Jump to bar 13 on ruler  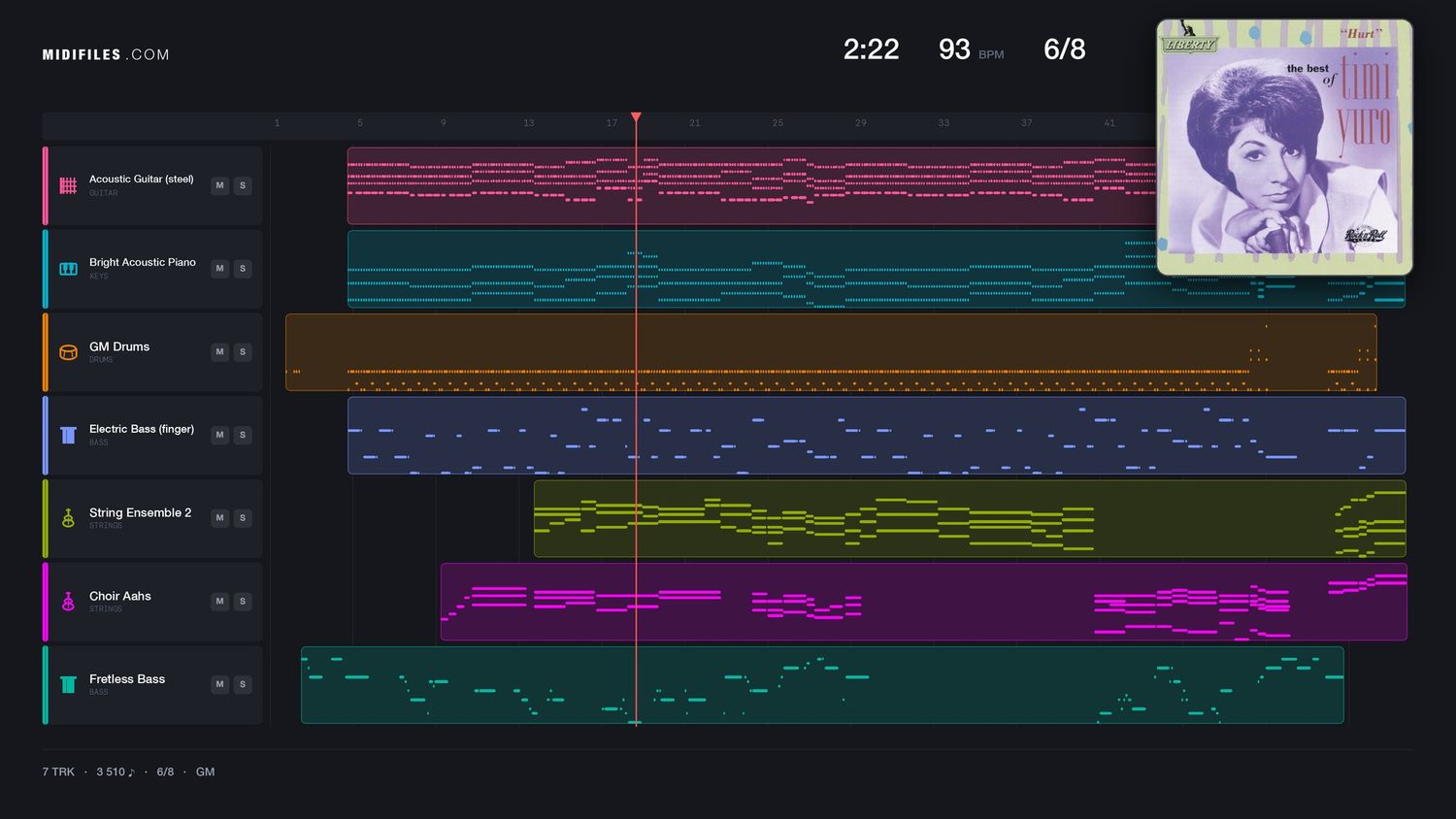(528, 123)
